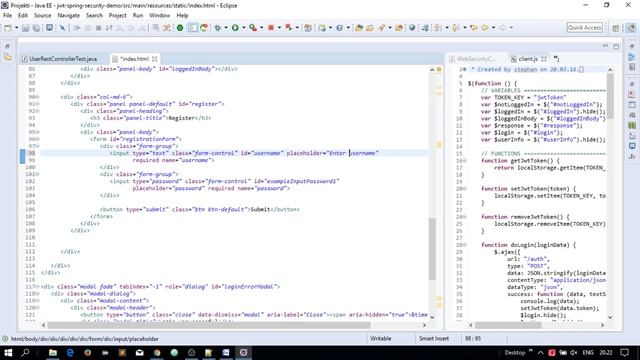This screenshot has height=360, width=640.
Task: Switch to the index.html tab
Action: [x=134, y=59]
